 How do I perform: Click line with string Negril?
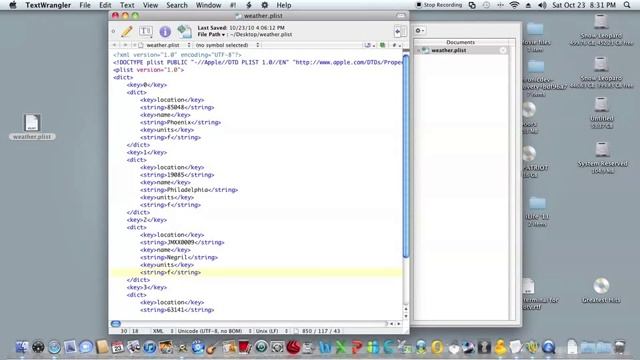click(x=178, y=258)
